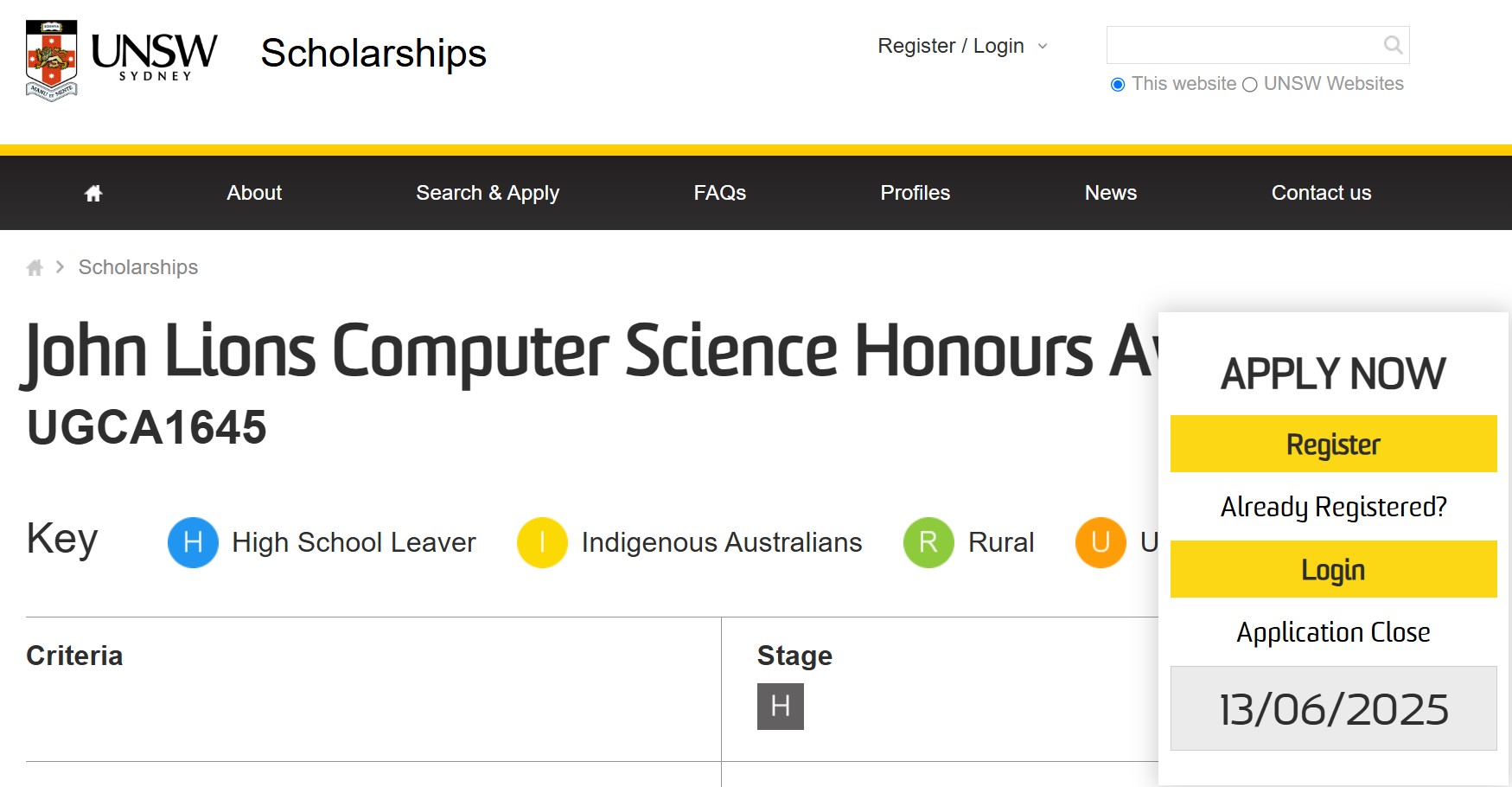Viewport: 1512px width, 787px height.
Task: Expand the Register / Login dropdown
Action: point(963,46)
